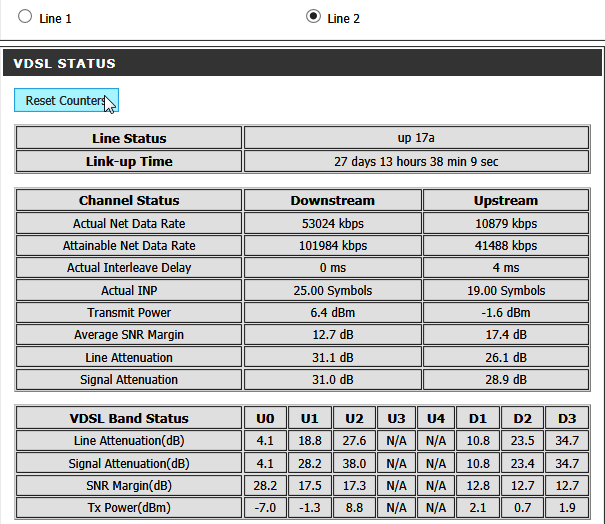605x524 pixels.
Task: Click the Actual INP label
Action: [129, 290]
